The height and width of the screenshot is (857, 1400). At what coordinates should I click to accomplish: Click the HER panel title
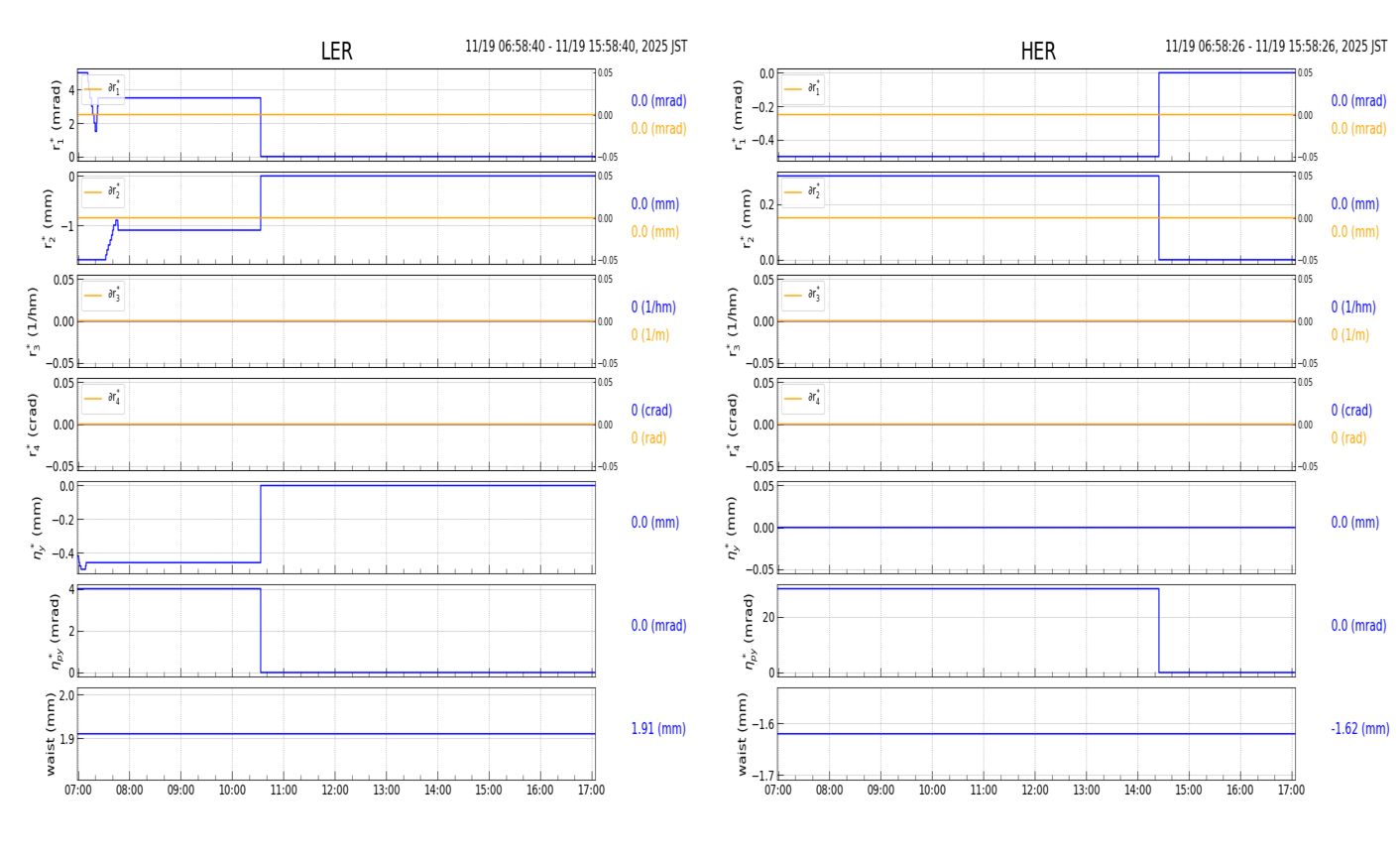coord(1038,52)
